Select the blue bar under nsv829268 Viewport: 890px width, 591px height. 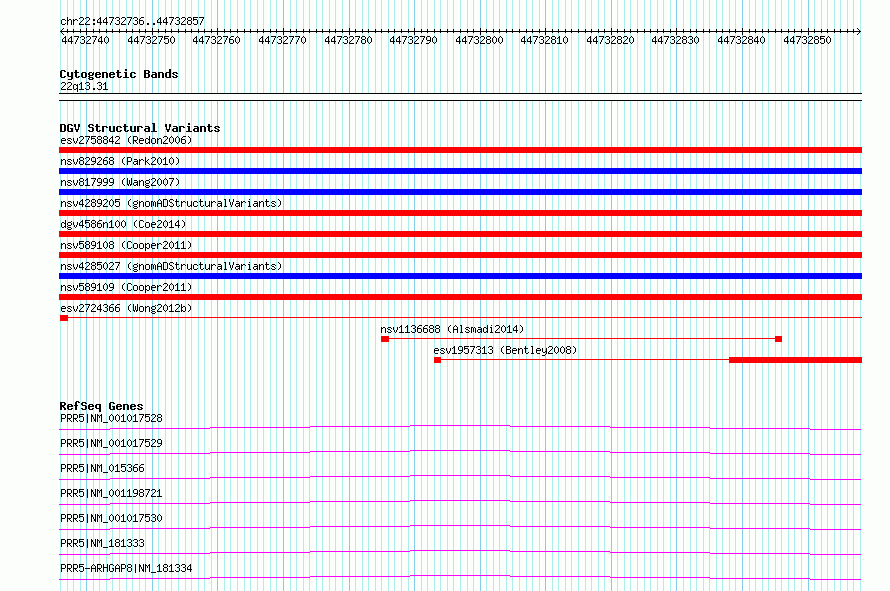(460, 171)
